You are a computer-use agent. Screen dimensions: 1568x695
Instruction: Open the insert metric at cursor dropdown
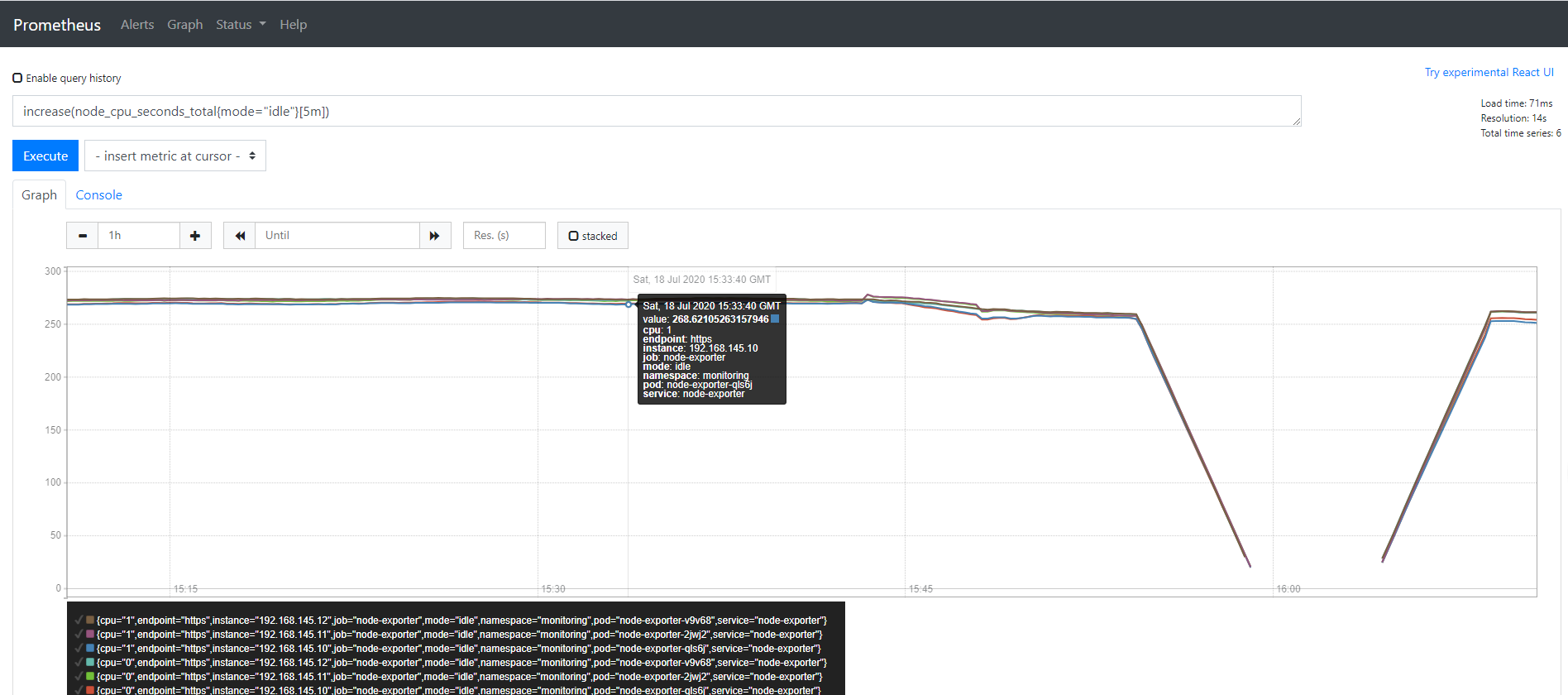175,156
